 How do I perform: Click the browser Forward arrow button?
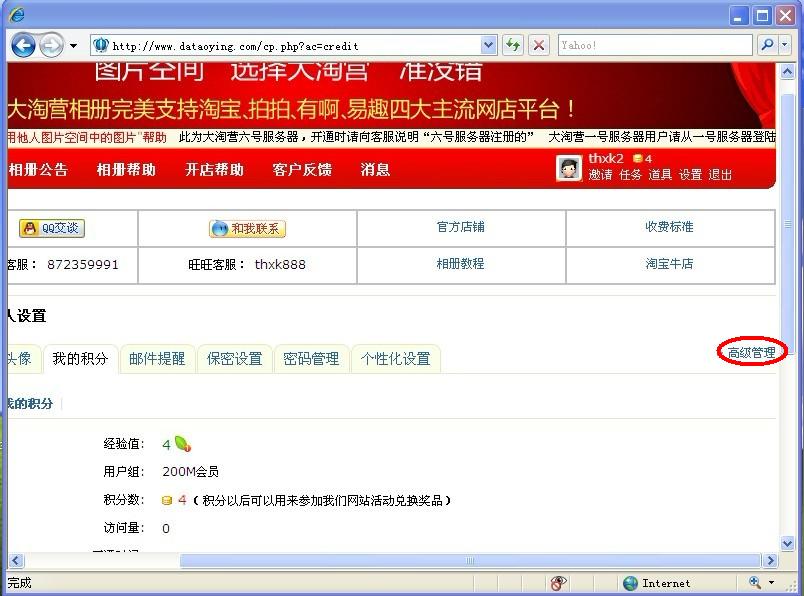[x=51, y=46]
